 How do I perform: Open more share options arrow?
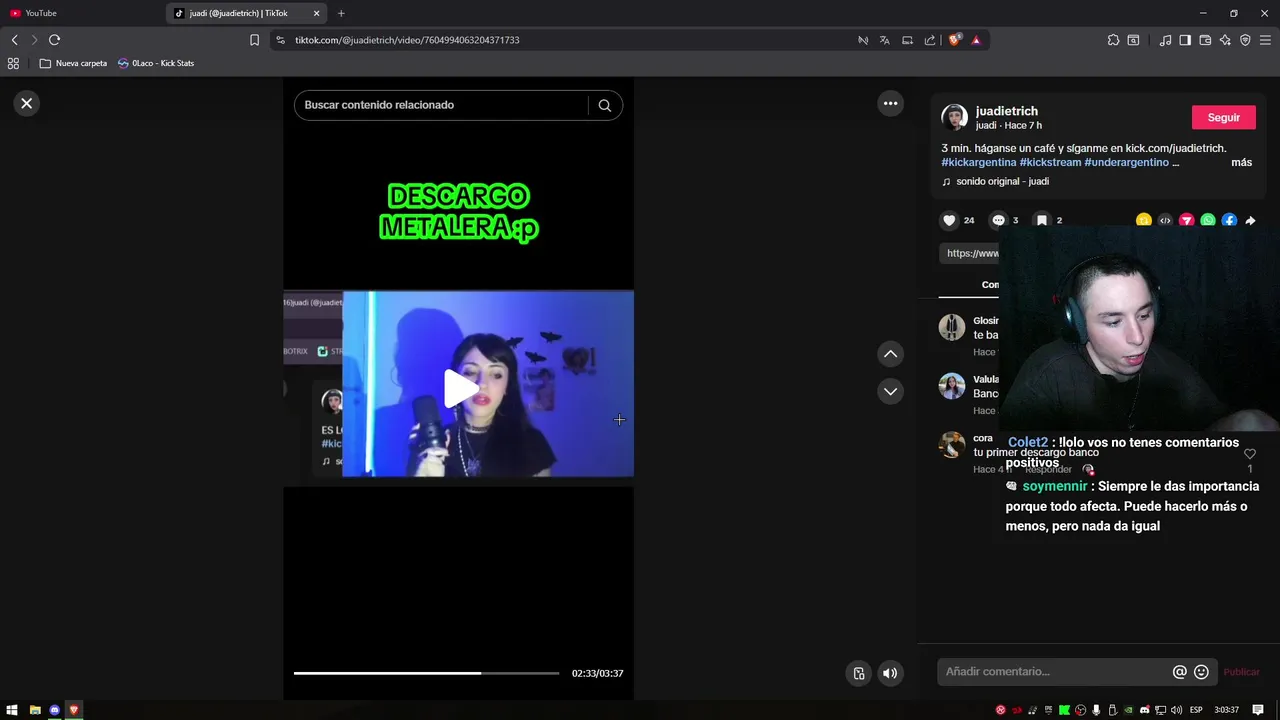pos(1250,221)
